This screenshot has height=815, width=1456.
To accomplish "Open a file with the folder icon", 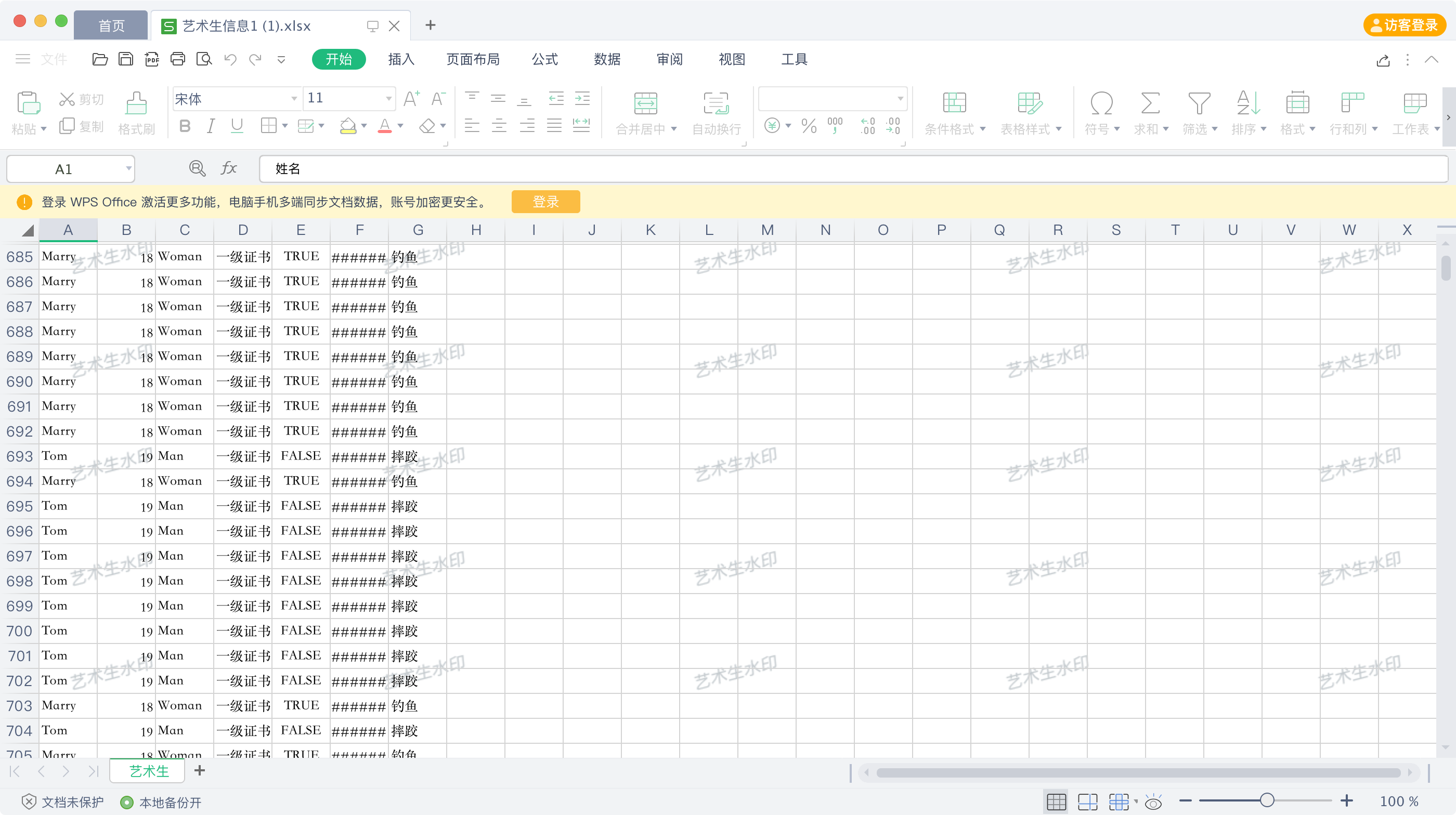I will click(x=99, y=59).
